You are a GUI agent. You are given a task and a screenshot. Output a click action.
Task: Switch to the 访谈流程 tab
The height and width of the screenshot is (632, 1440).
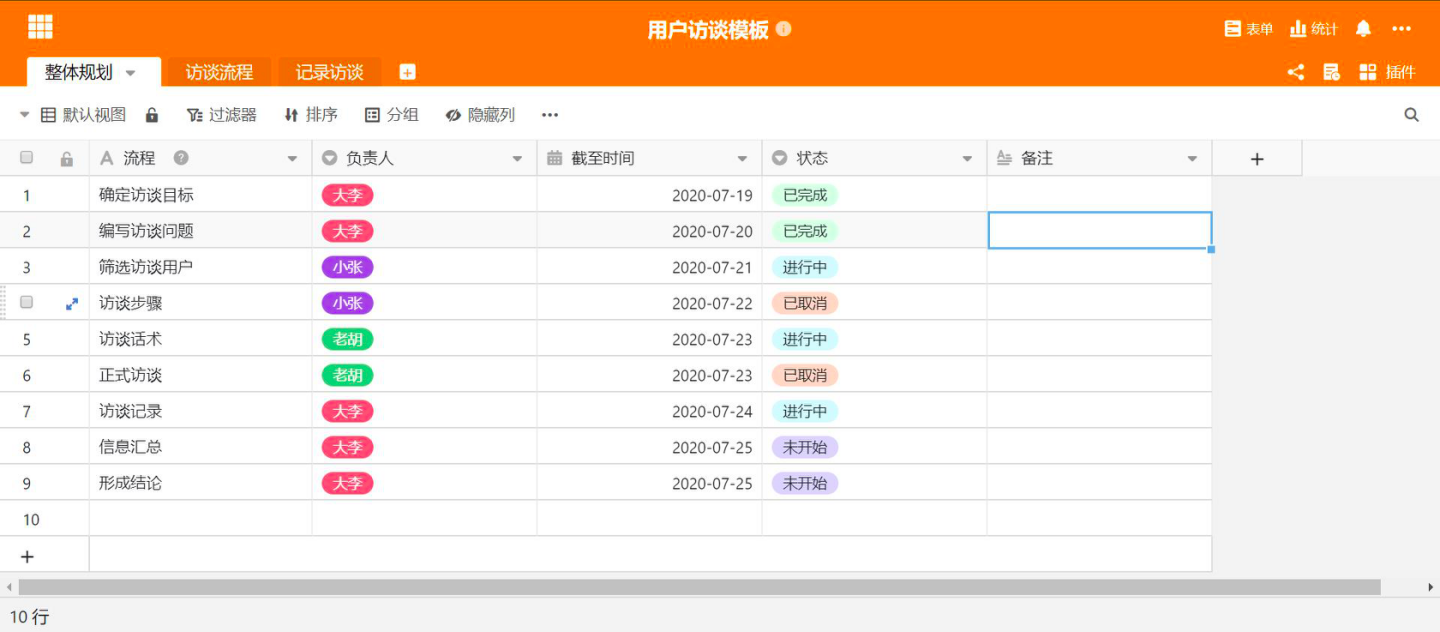(x=219, y=72)
